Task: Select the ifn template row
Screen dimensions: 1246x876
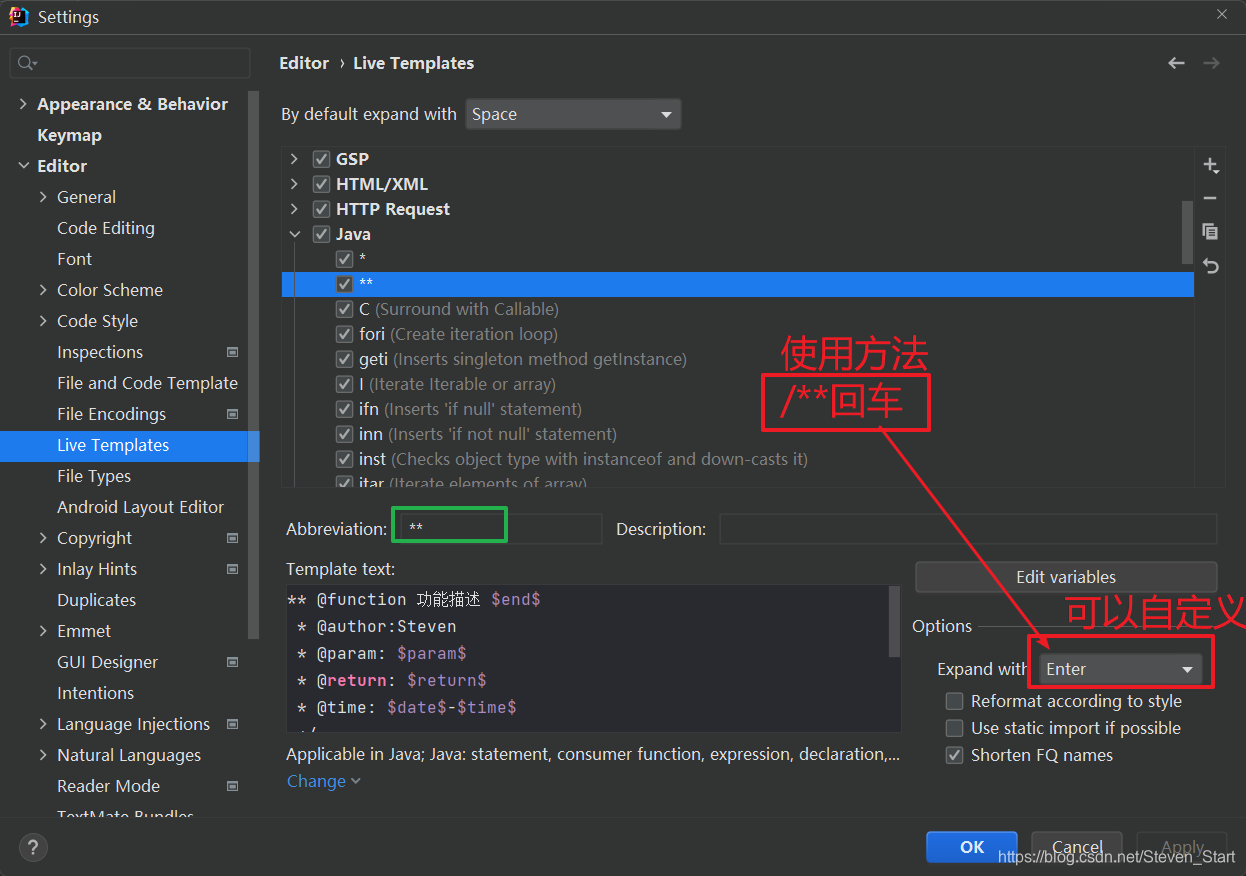Action: [738, 409]
